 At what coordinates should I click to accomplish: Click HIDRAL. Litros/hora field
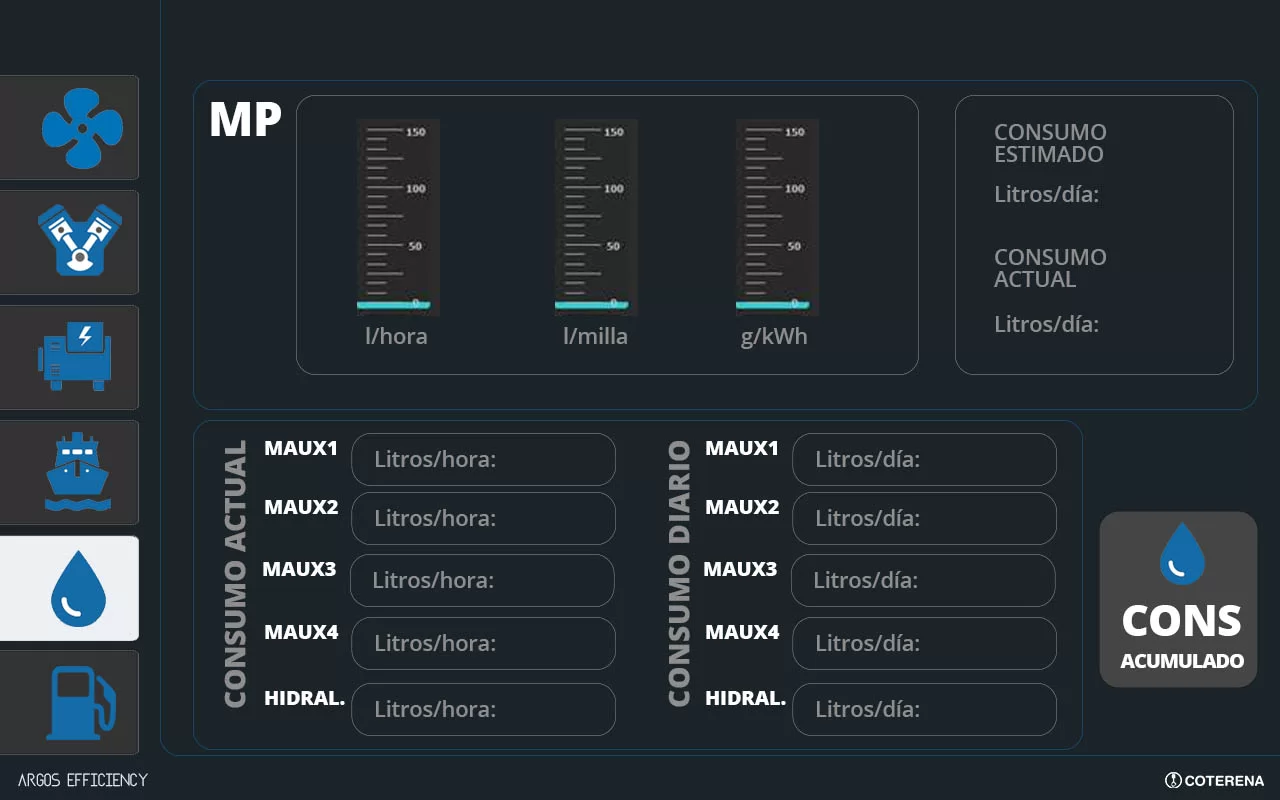(483, 709)
